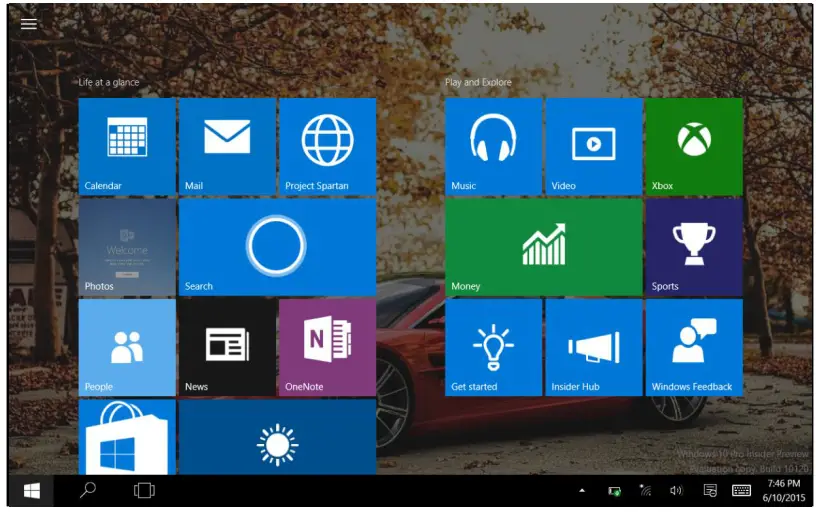
Task: Show hidden system tray icons arrow
Action: coord(582,490)
